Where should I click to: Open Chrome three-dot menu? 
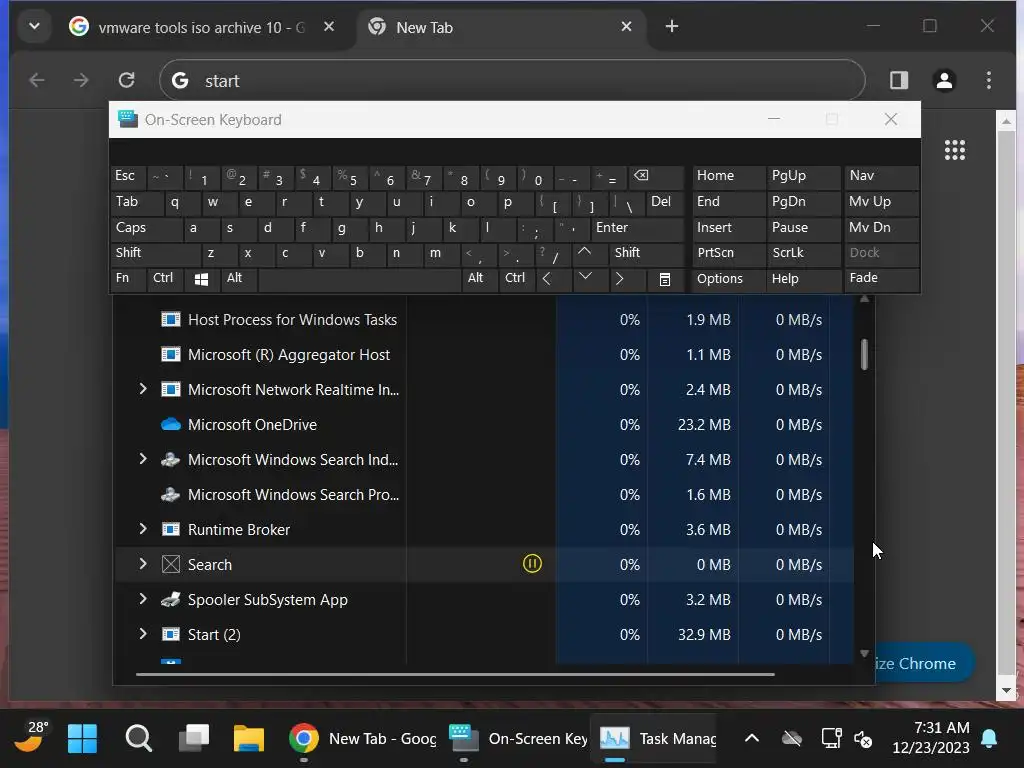pos(989,80)
